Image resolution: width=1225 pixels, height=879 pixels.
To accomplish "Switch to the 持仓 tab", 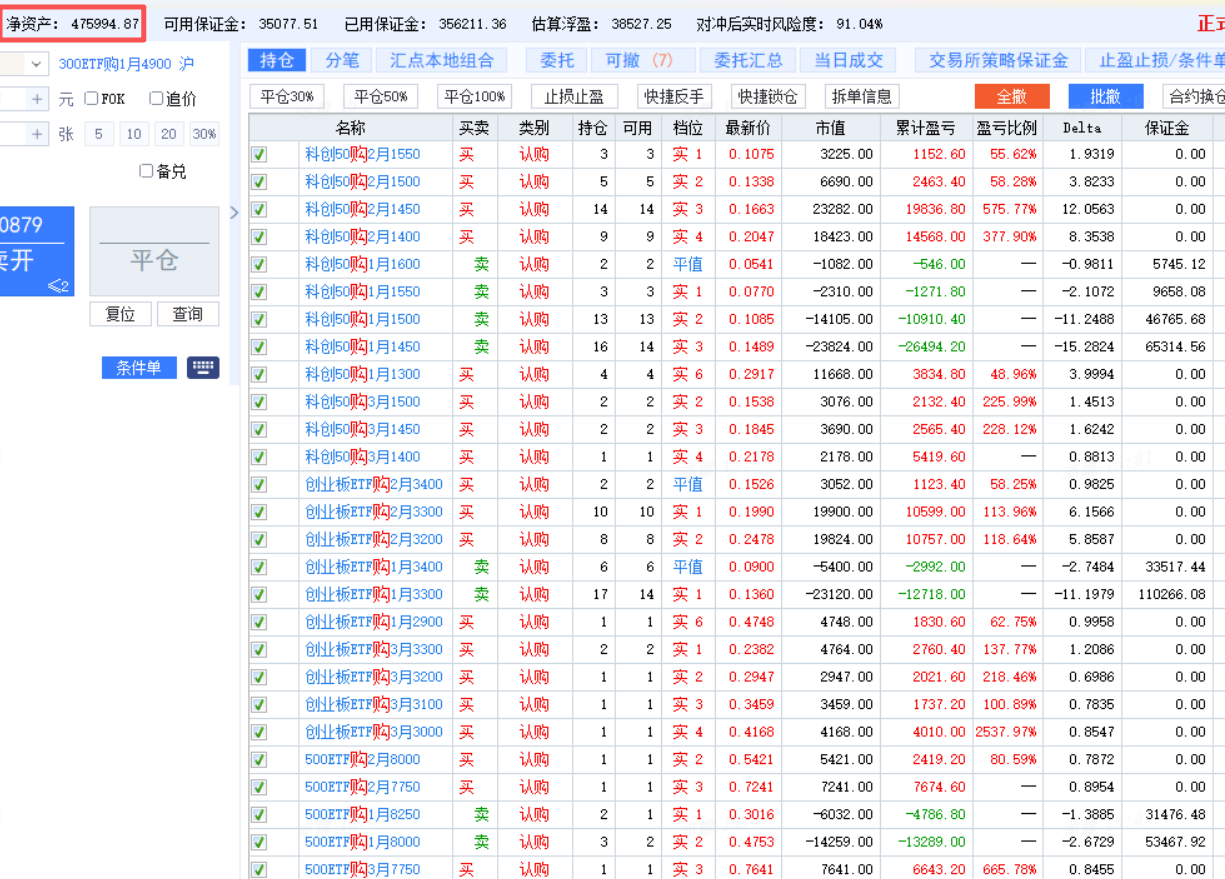I will pyautogui.click(x=276, y=60).
